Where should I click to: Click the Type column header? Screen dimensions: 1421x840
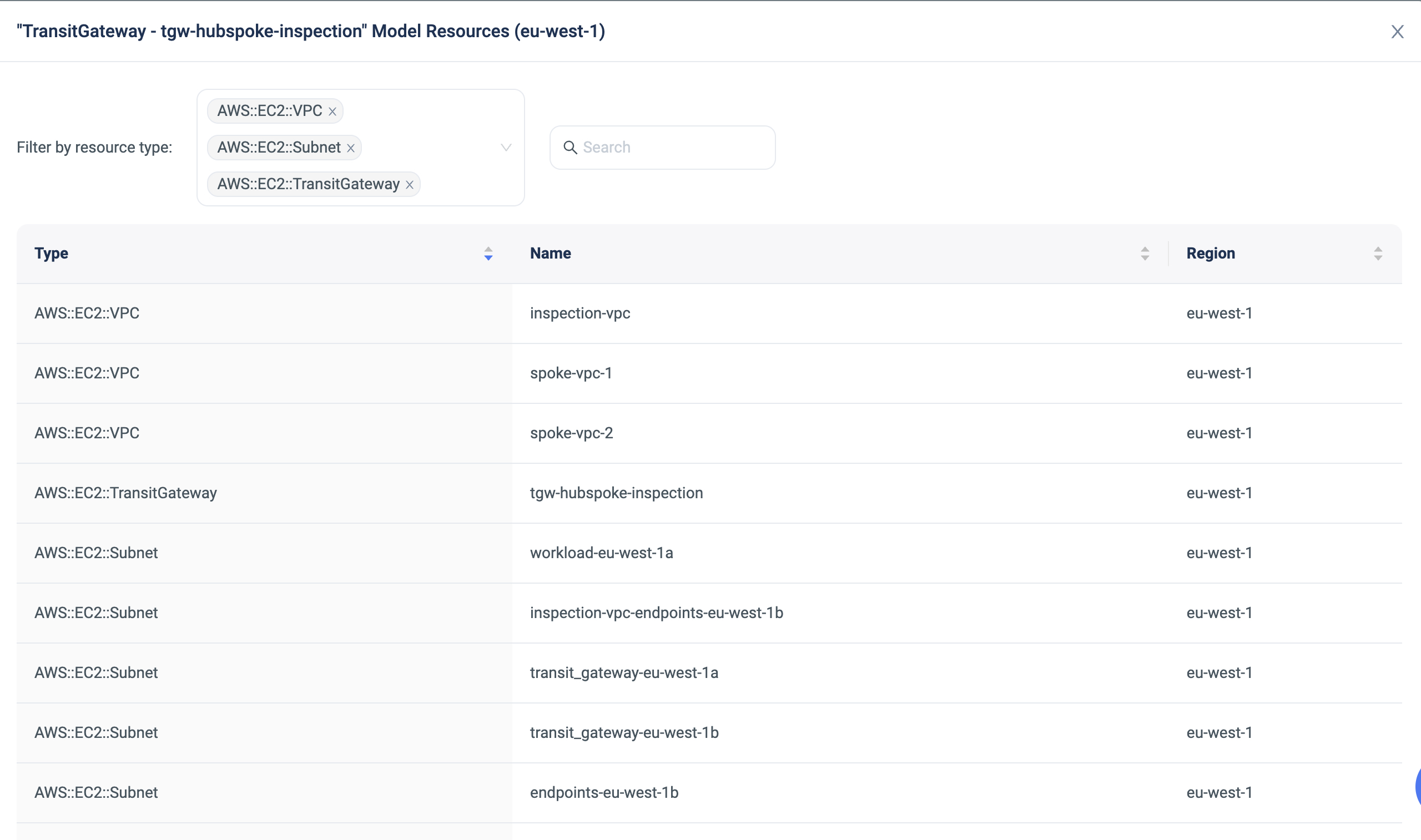pyautogui.click(x=52, y=254)
